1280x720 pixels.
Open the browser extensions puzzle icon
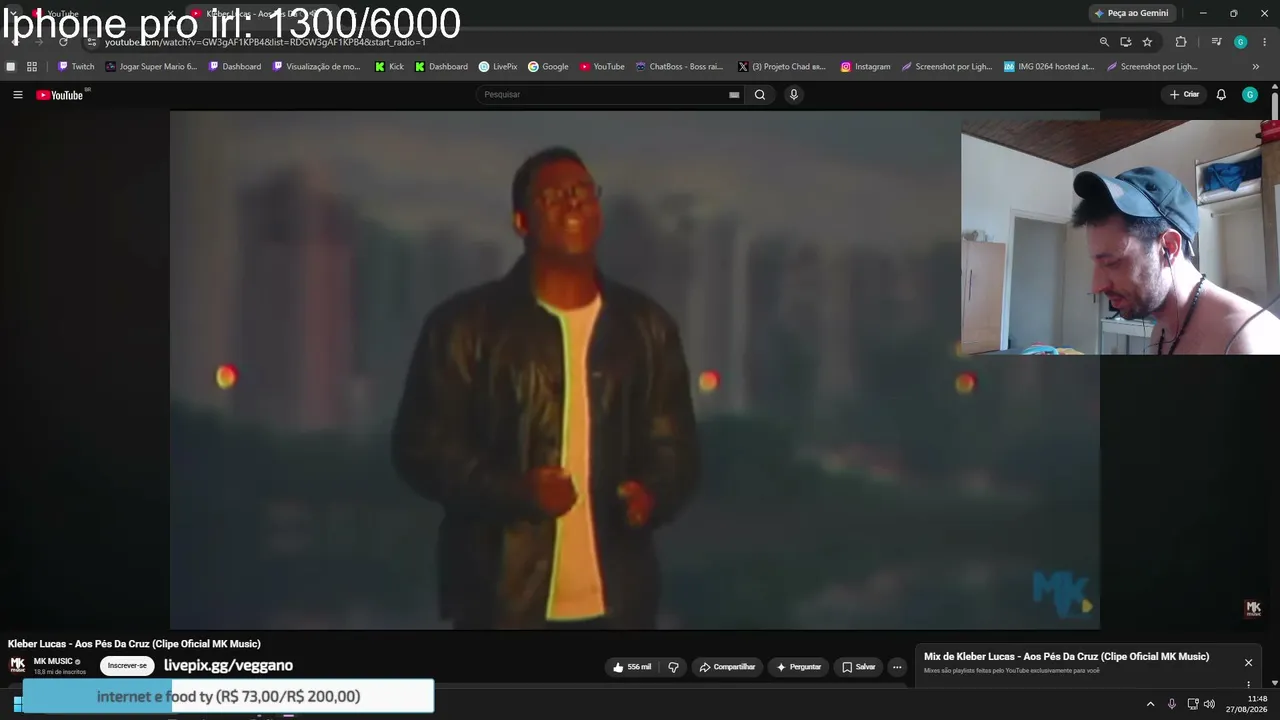click(x=1181, y=42)
